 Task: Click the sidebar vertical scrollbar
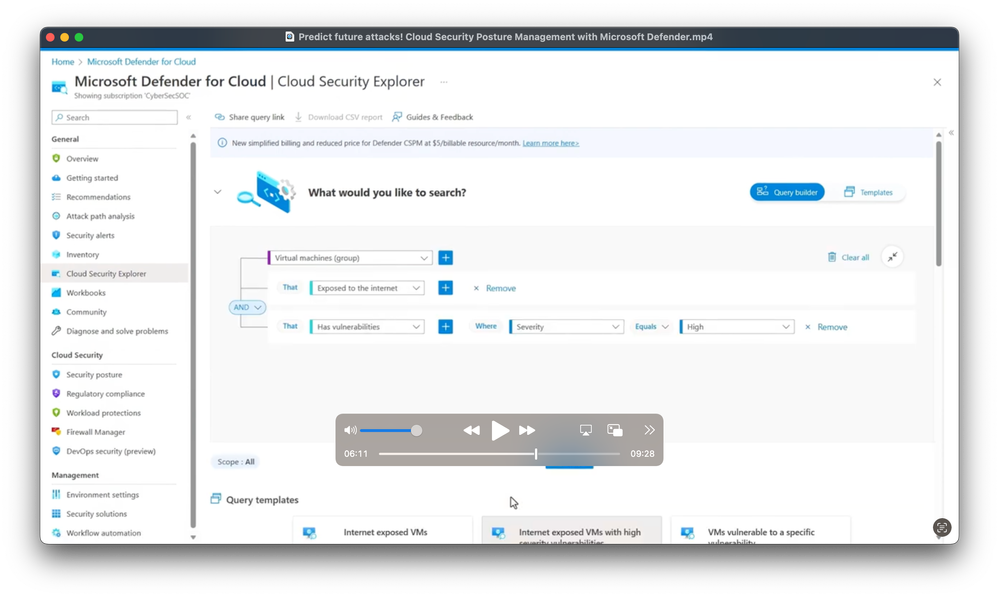[x=193, y=336]
